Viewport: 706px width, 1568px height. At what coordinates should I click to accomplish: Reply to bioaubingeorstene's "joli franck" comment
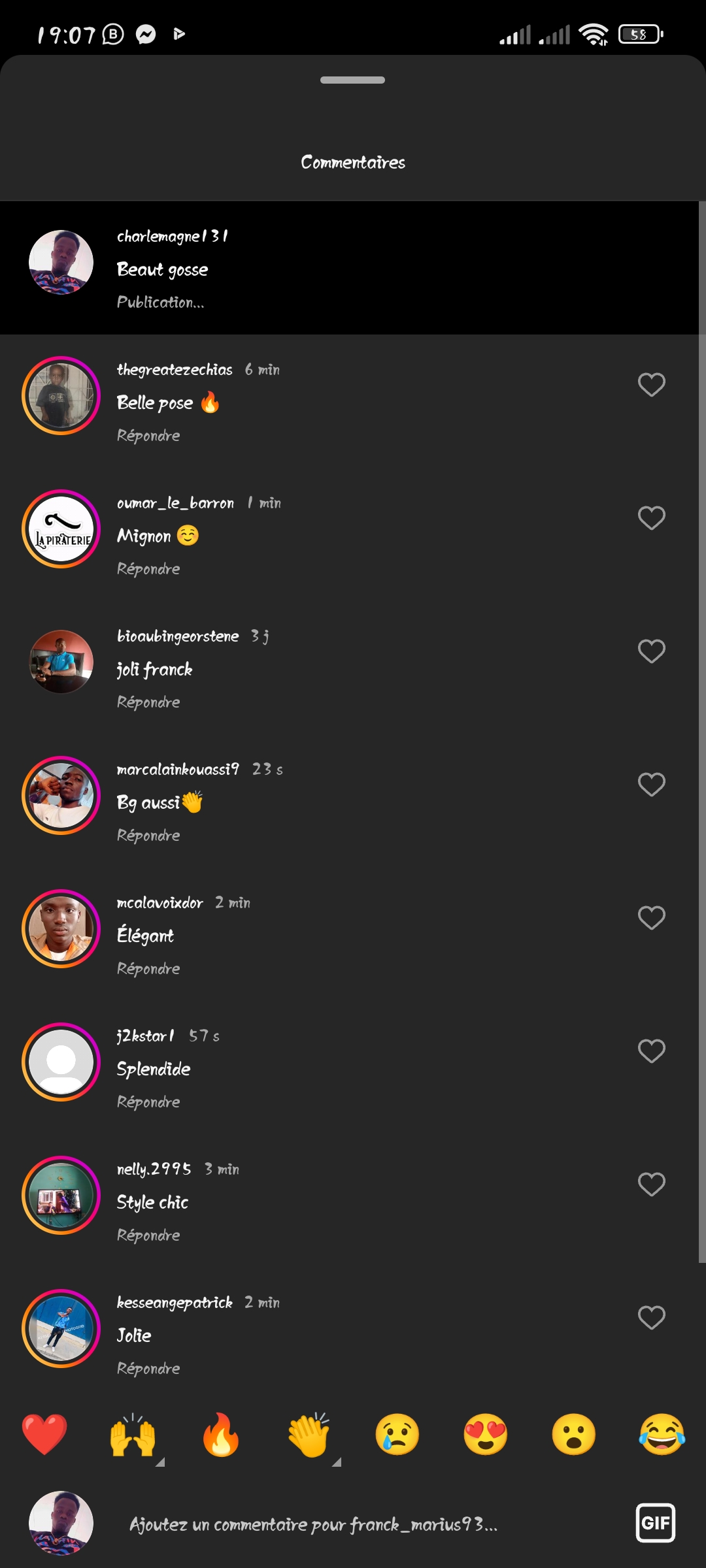tap(148, 702)
